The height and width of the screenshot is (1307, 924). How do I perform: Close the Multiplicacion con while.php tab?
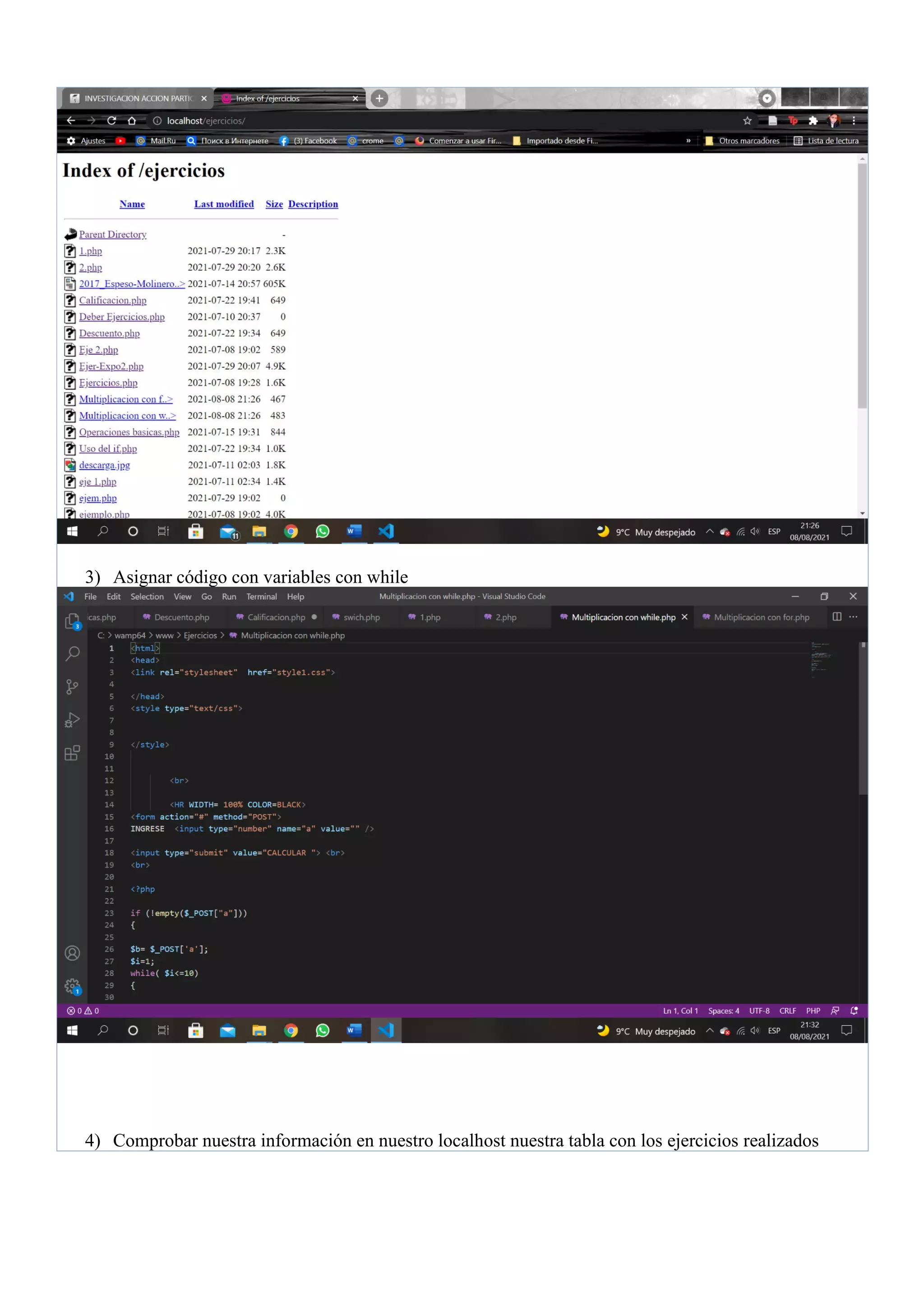point(684,617)
